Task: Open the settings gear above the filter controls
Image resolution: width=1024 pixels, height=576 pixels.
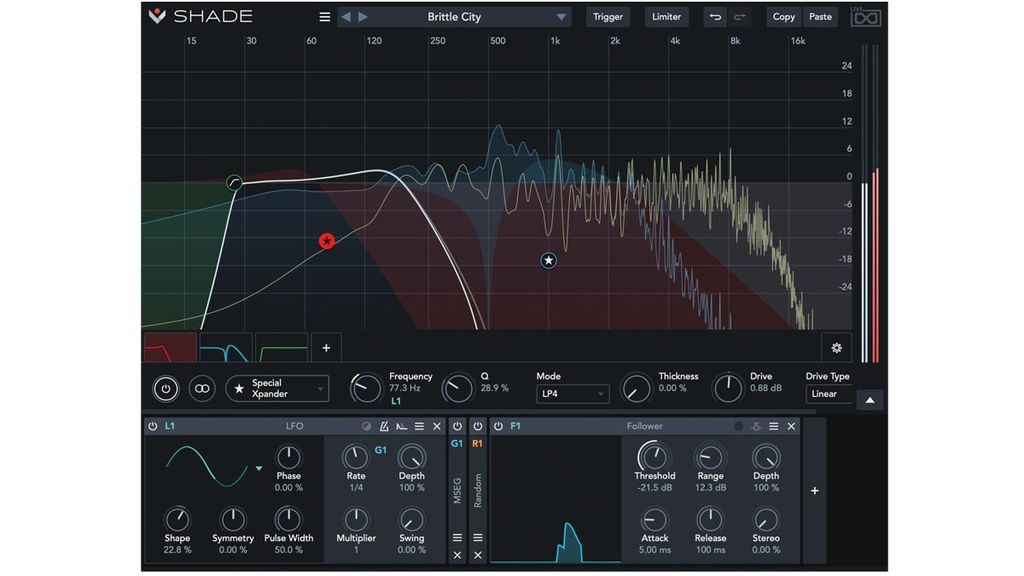Action: [x=836, y=346]
